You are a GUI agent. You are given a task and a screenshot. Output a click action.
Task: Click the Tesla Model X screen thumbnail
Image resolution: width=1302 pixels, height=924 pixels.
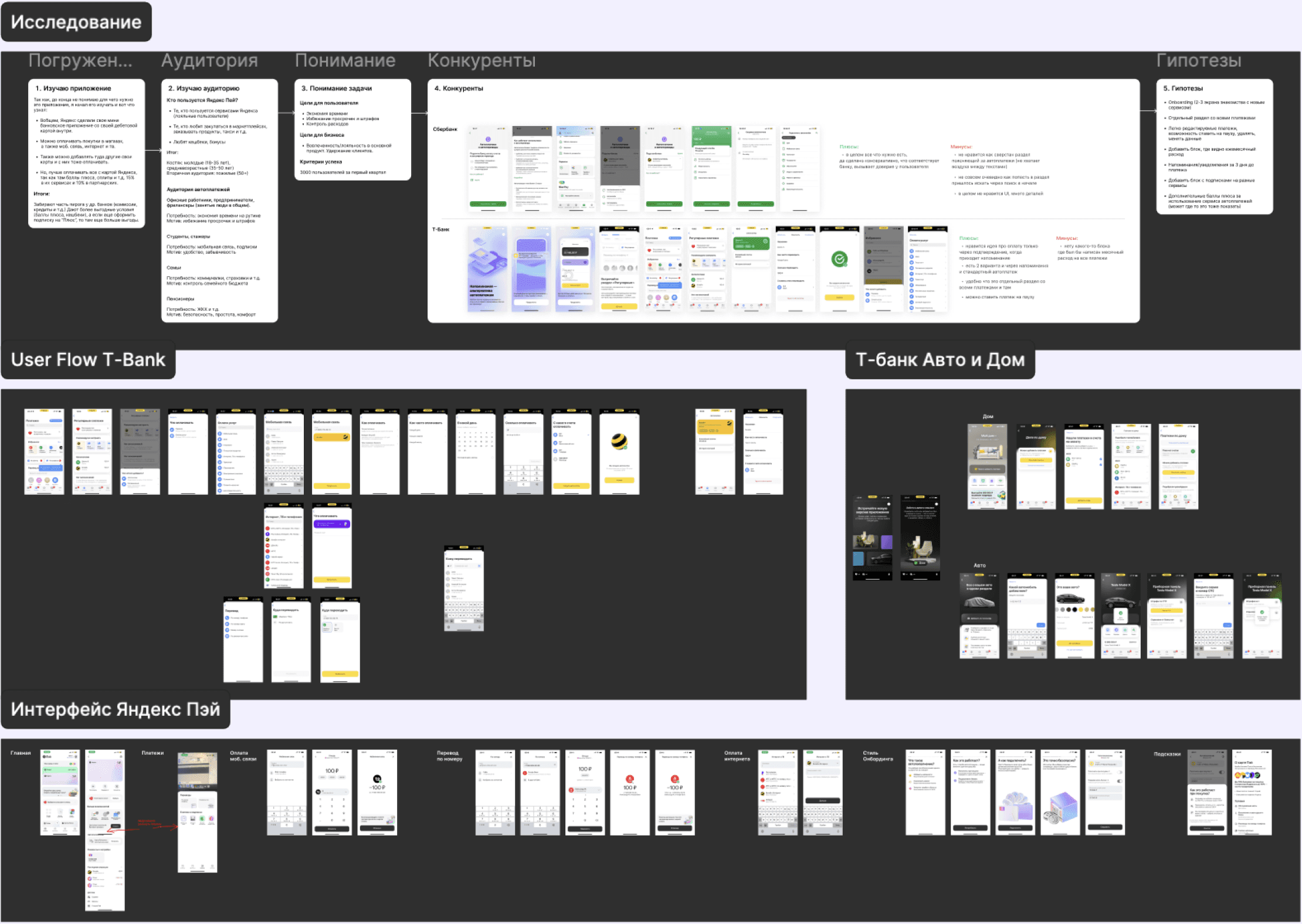coord(1120,616)
